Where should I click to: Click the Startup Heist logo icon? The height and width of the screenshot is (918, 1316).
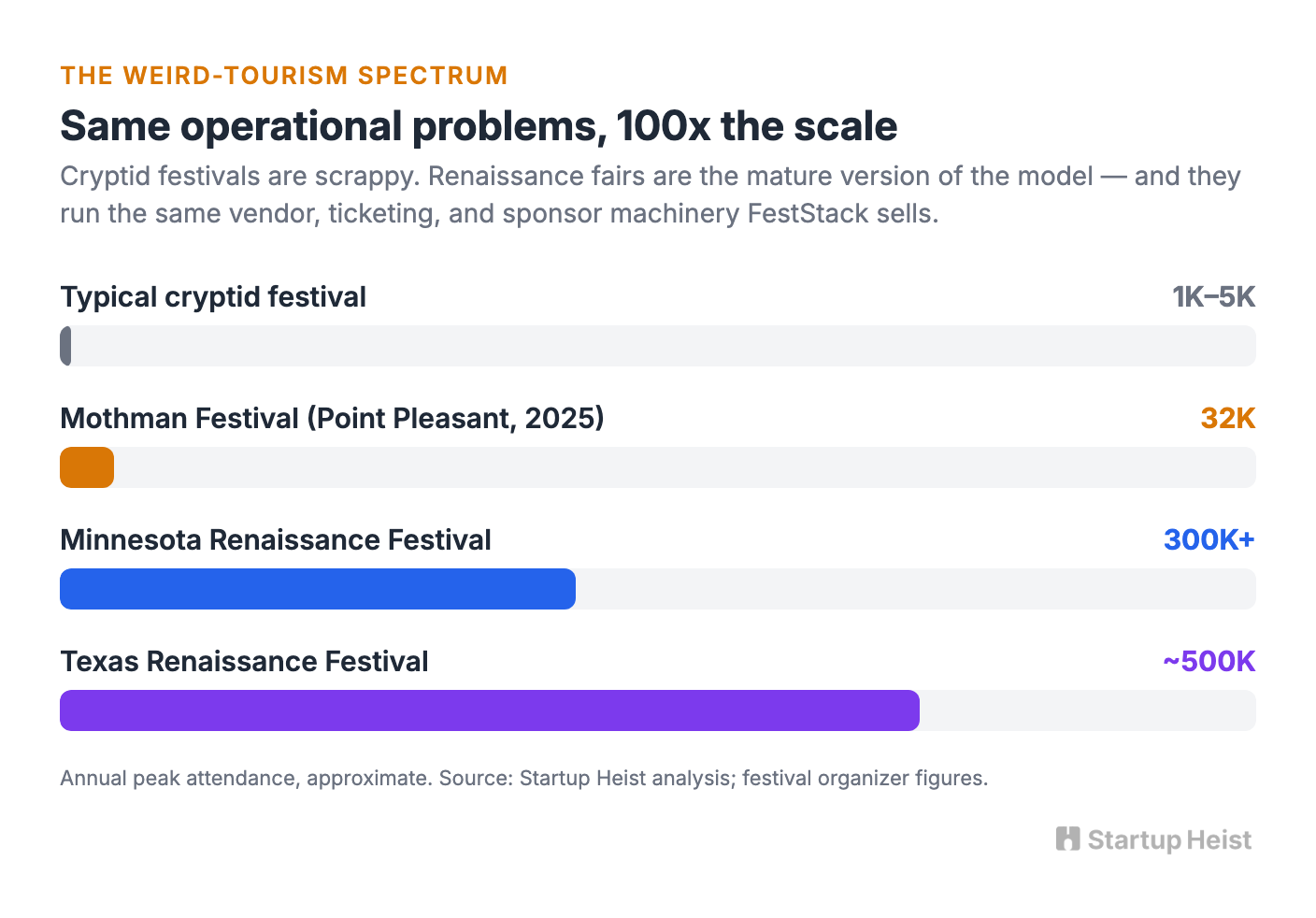tap(1067, 839)
